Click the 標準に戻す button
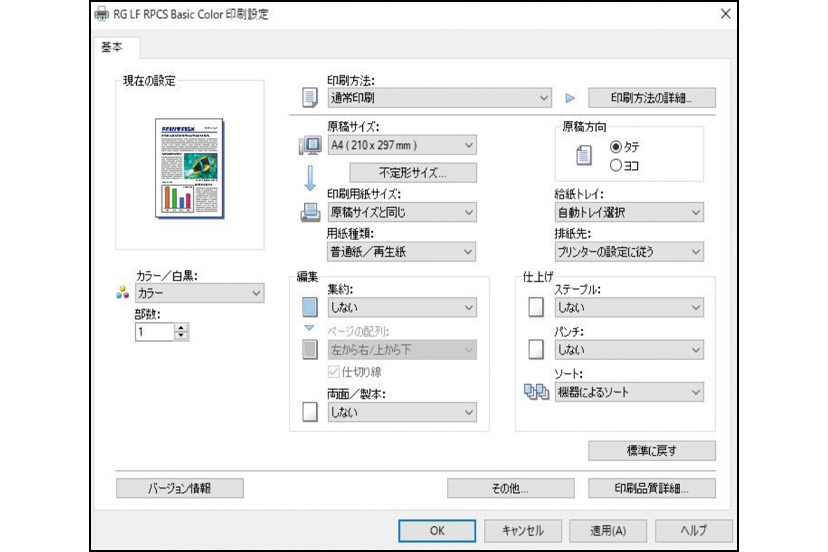Viewport: 828px width, 552px height. coord(652,451)
